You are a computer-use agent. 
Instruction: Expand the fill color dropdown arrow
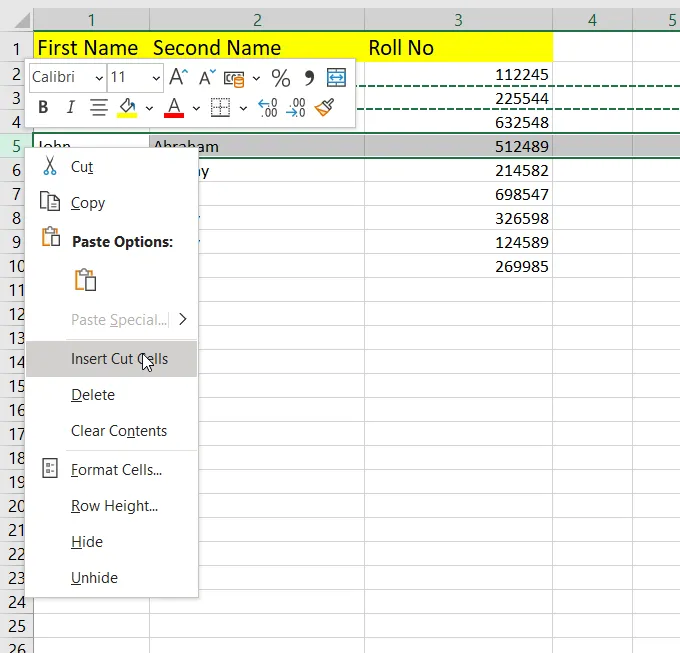[149, 107]
